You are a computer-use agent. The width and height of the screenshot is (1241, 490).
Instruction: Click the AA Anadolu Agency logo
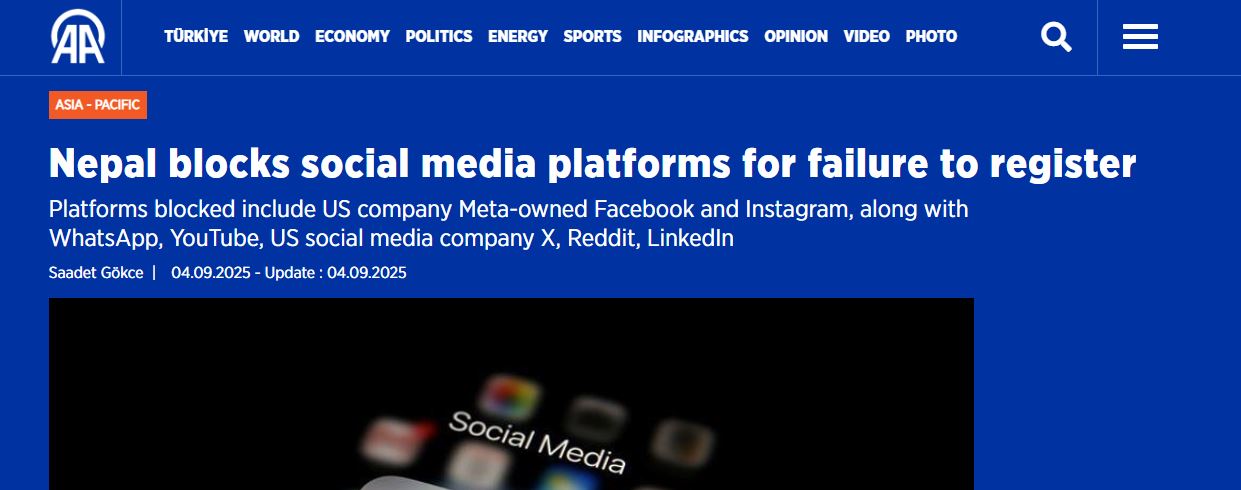(79, 36)
